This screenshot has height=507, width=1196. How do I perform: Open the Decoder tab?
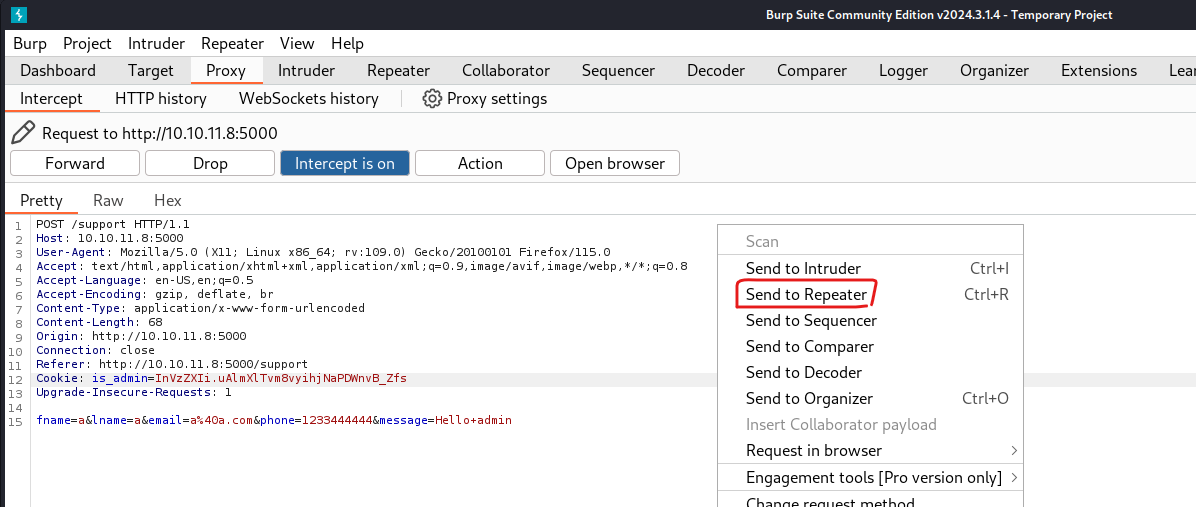[715, 71]
